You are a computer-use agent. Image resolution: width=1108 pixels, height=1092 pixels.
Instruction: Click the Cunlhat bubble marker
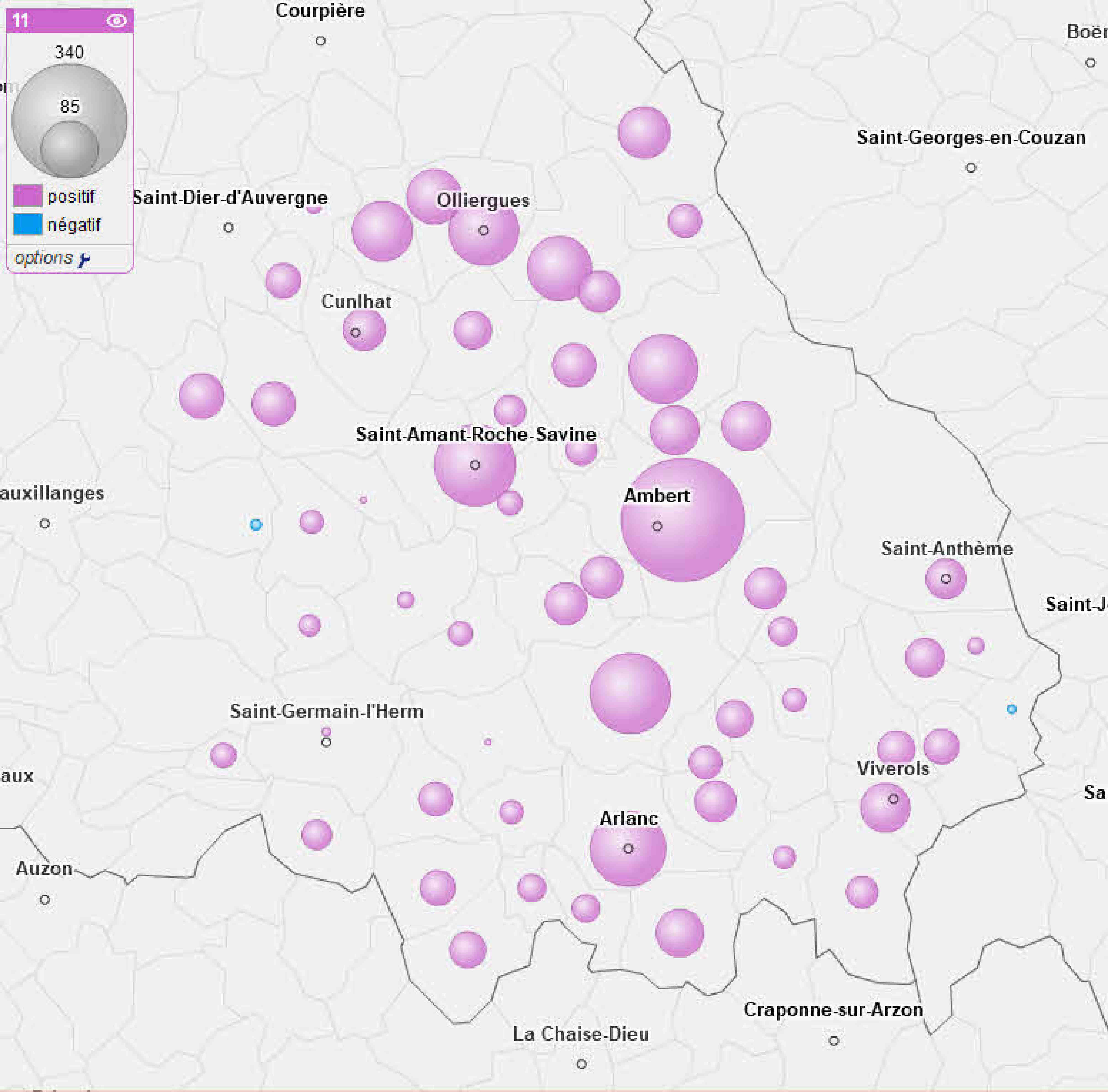click(x=364, y=330)
